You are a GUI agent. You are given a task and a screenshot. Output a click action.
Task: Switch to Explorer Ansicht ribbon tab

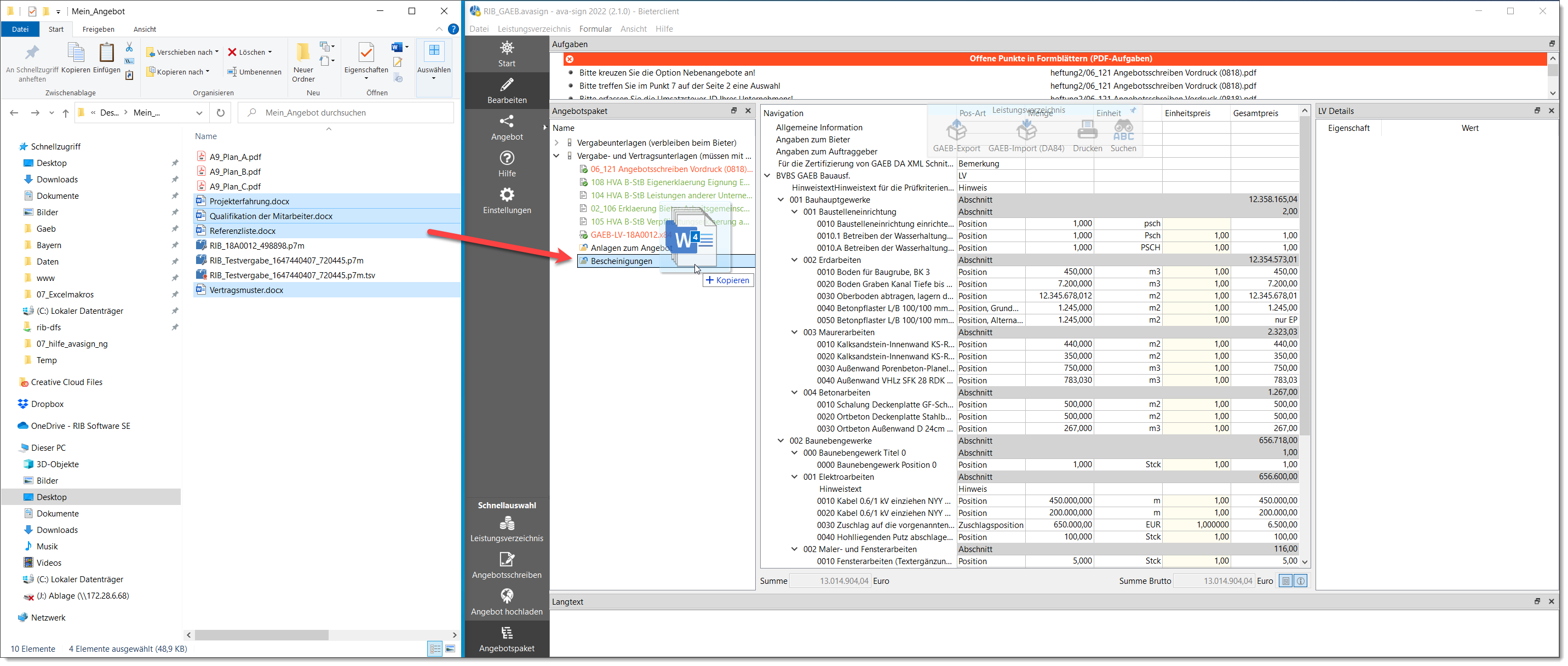coord(144,29)
